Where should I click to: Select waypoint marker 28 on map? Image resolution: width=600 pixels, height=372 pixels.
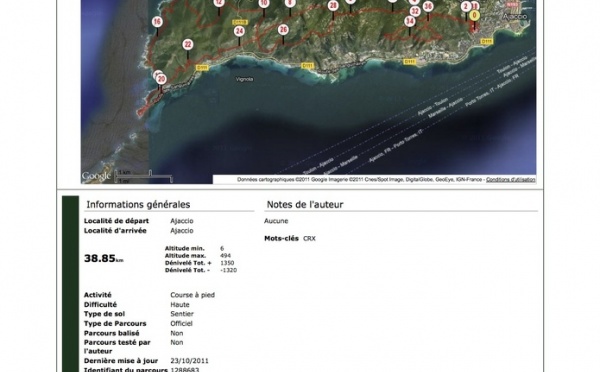coord(333,5)
